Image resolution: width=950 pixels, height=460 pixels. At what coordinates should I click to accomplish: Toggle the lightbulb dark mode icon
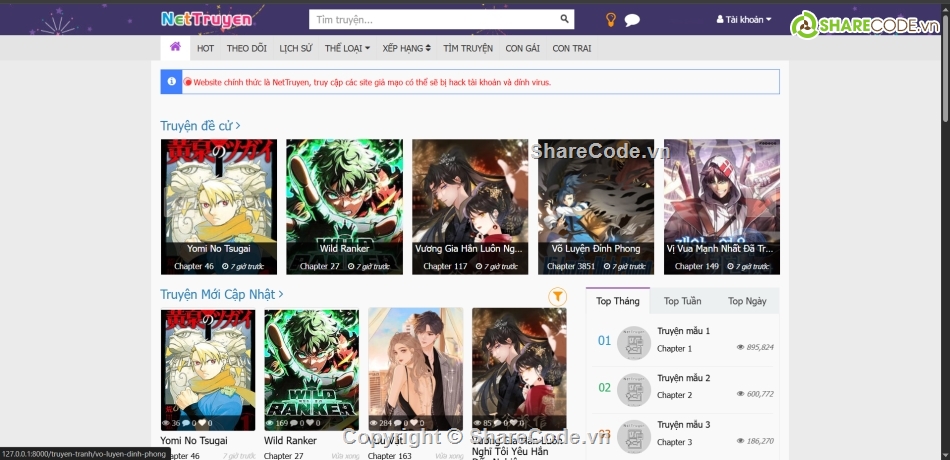tap(610, 19)
